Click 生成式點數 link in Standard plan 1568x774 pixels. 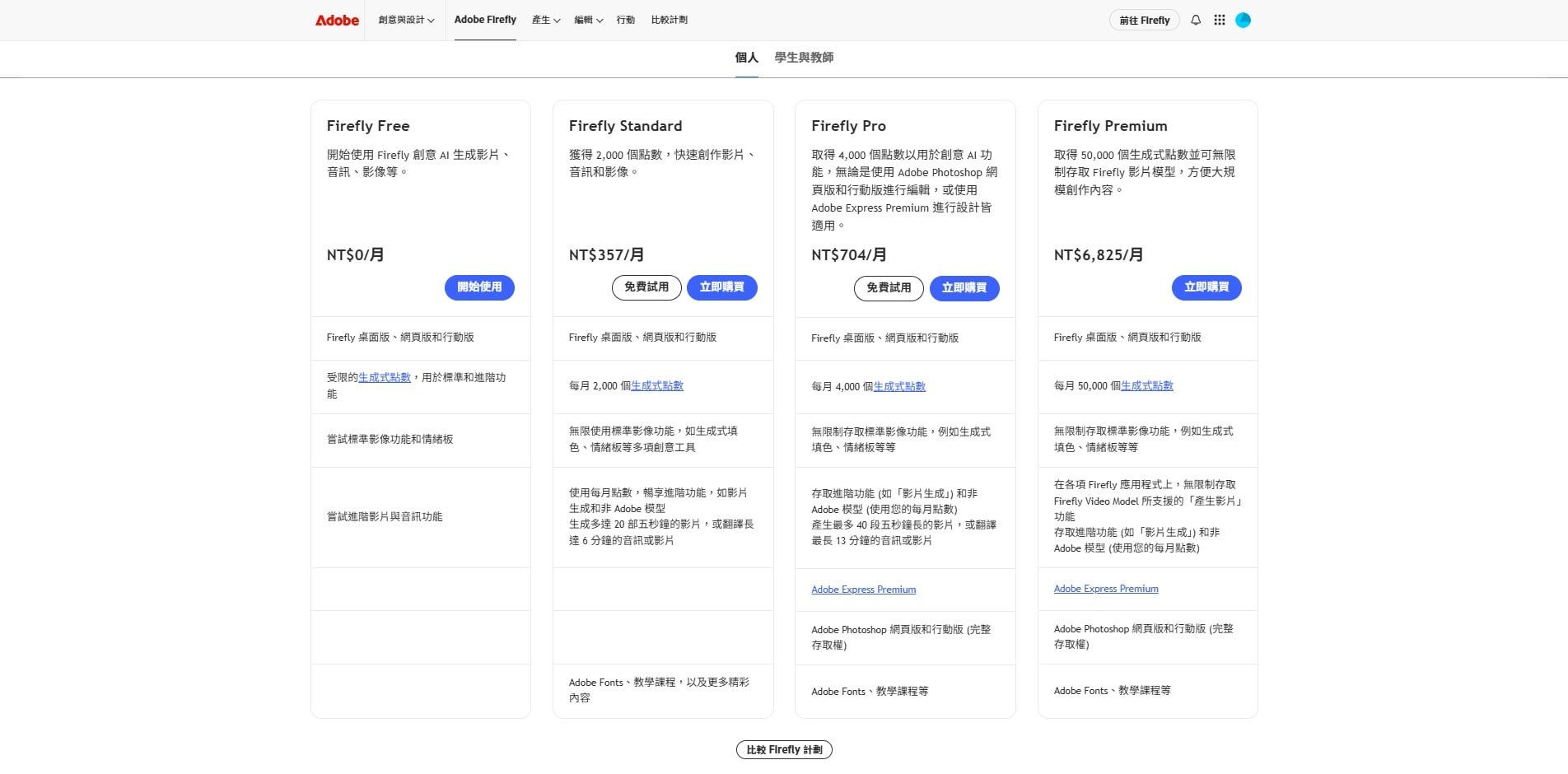[655, 385]
